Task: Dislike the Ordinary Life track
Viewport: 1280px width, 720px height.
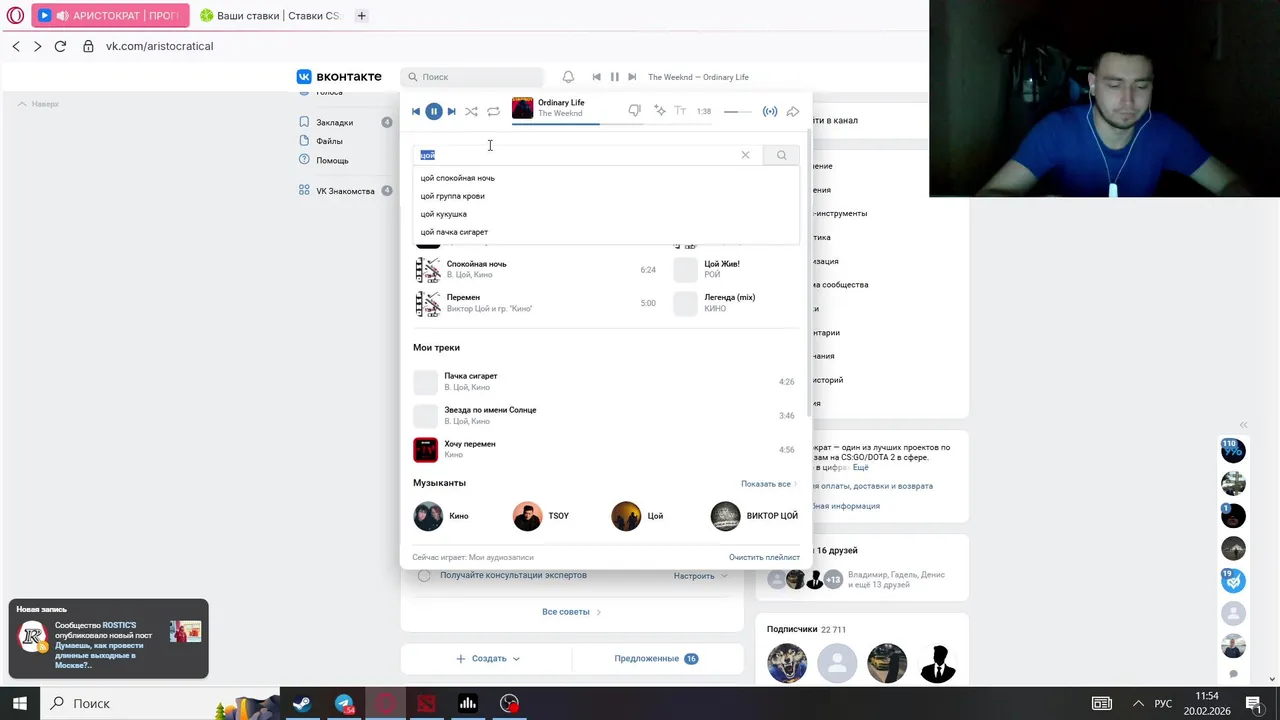Action: pyautogui.click(x=634, y=111)
